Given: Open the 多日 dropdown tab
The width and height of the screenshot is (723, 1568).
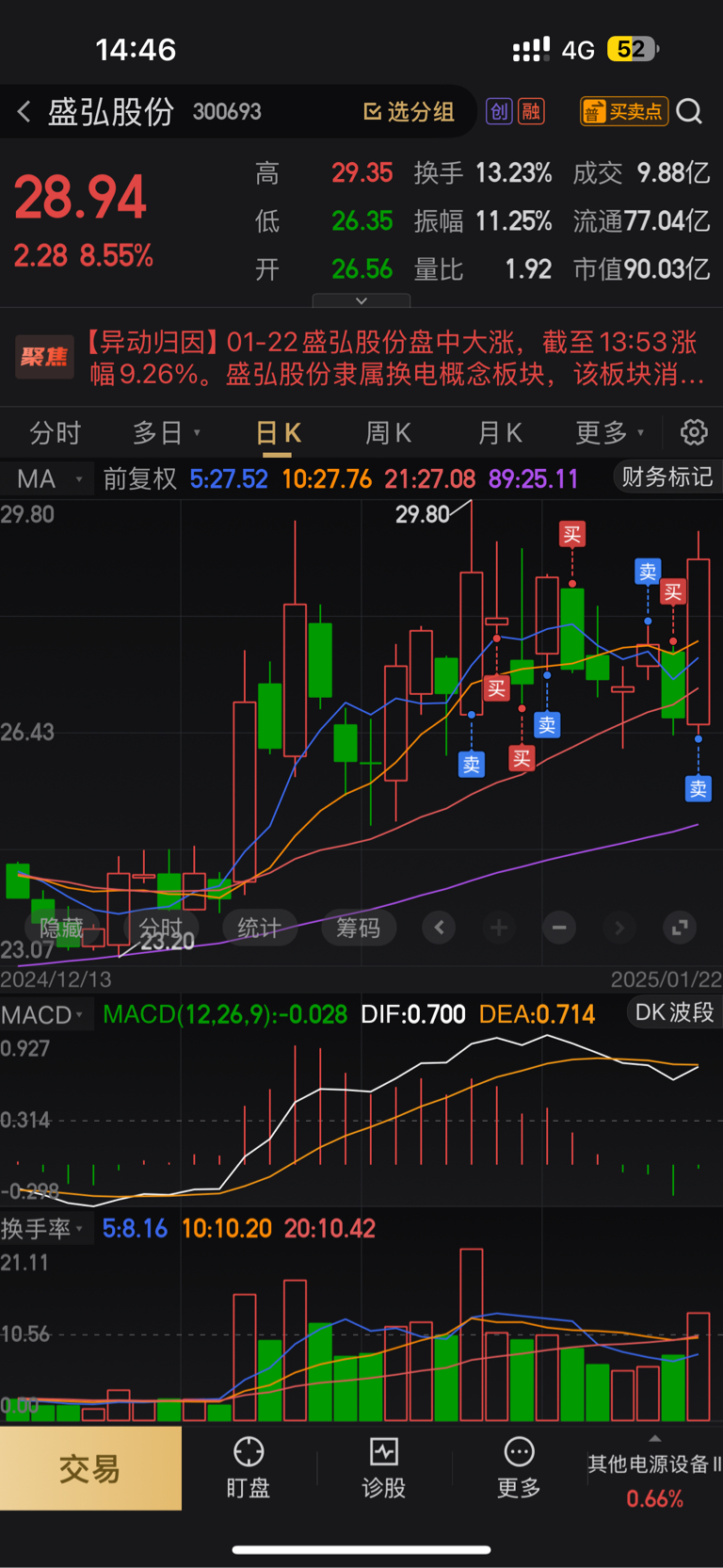Looking at the screenshot, I should coord(167,433).
